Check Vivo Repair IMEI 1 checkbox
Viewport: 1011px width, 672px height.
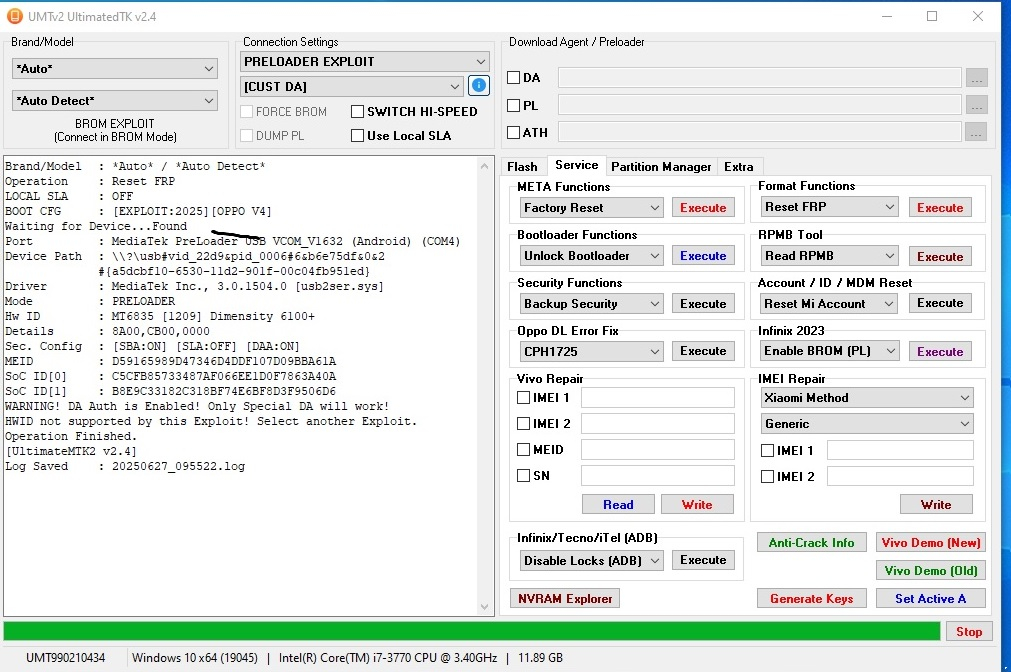524,398
